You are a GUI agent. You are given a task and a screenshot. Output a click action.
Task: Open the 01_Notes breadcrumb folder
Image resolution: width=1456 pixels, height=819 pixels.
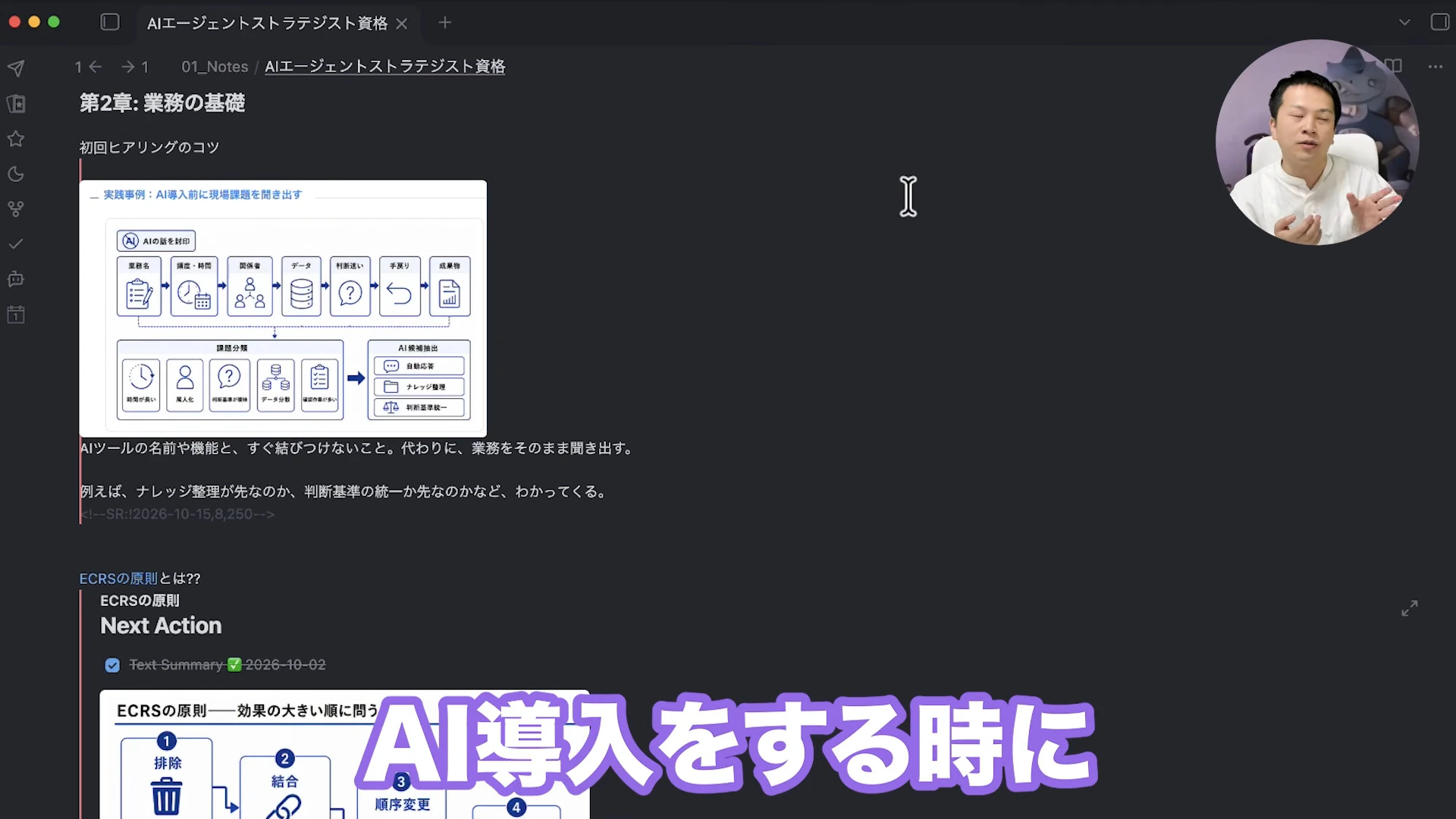pos(215,67)
